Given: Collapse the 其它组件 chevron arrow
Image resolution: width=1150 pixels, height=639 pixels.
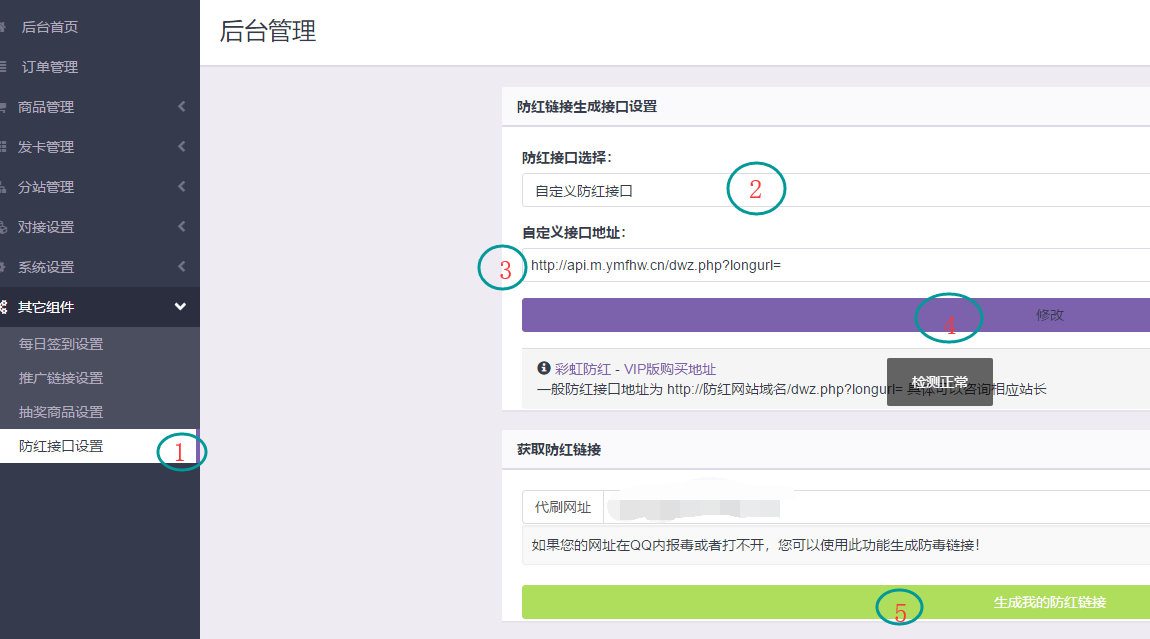Looking at the screenshot, I should (x=181, y=307).
